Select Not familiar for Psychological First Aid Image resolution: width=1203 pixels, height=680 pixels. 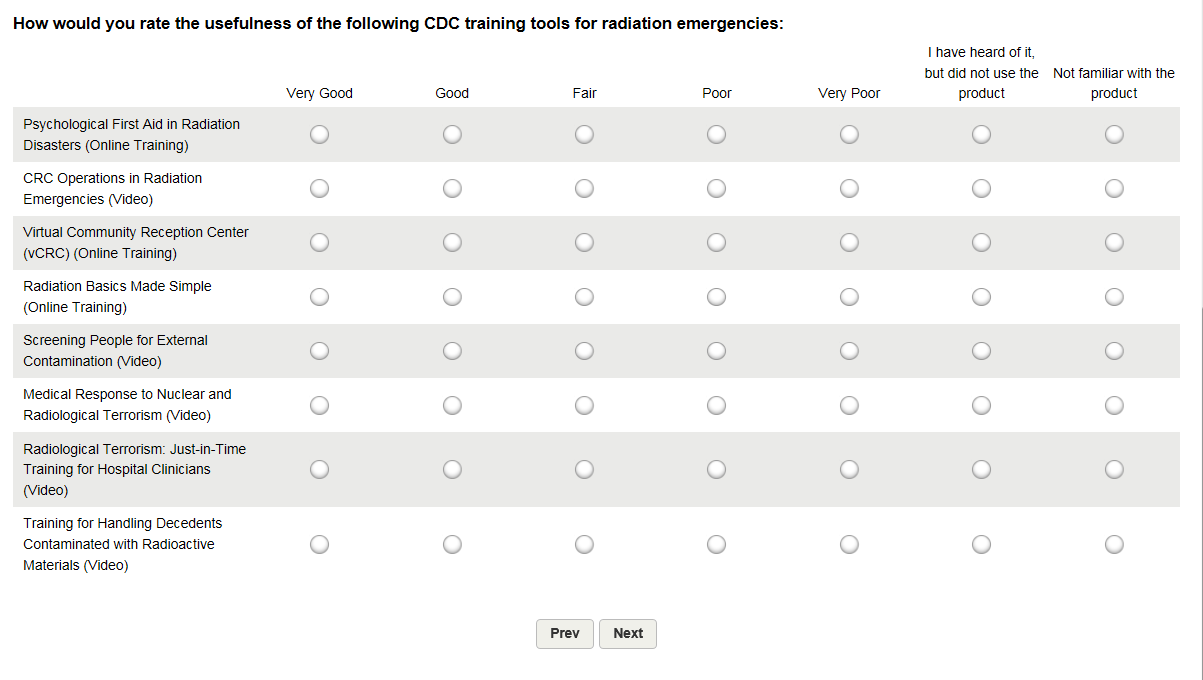(x=1114, y=134)
